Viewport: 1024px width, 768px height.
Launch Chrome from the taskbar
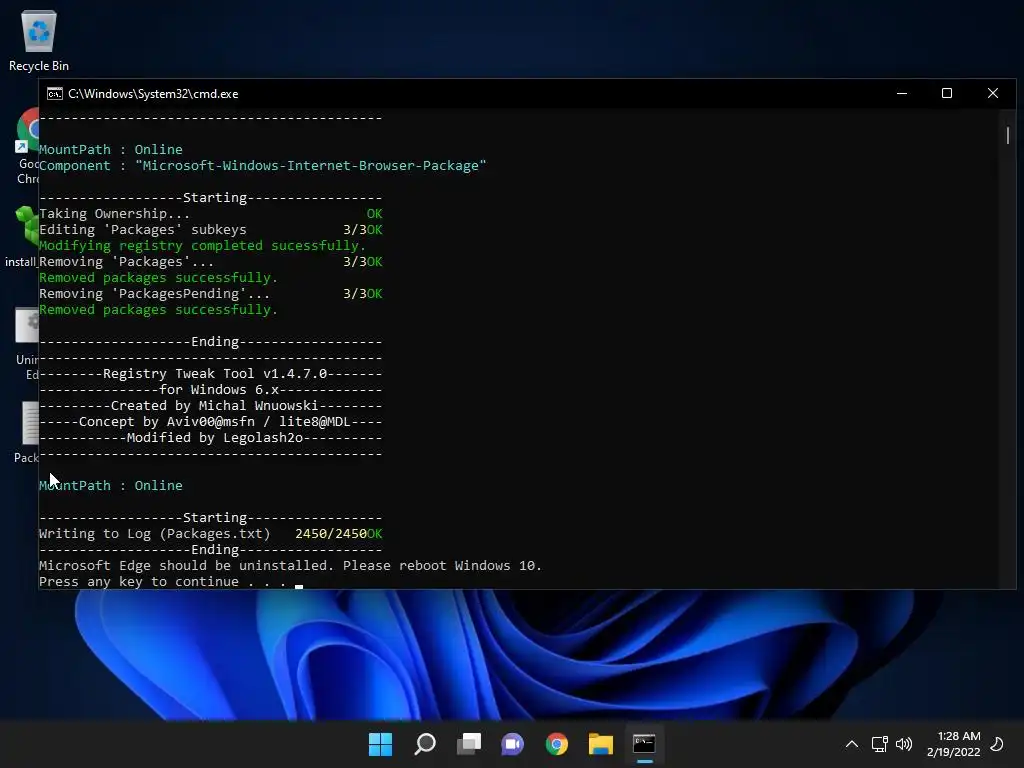click(x=556, y=744)
